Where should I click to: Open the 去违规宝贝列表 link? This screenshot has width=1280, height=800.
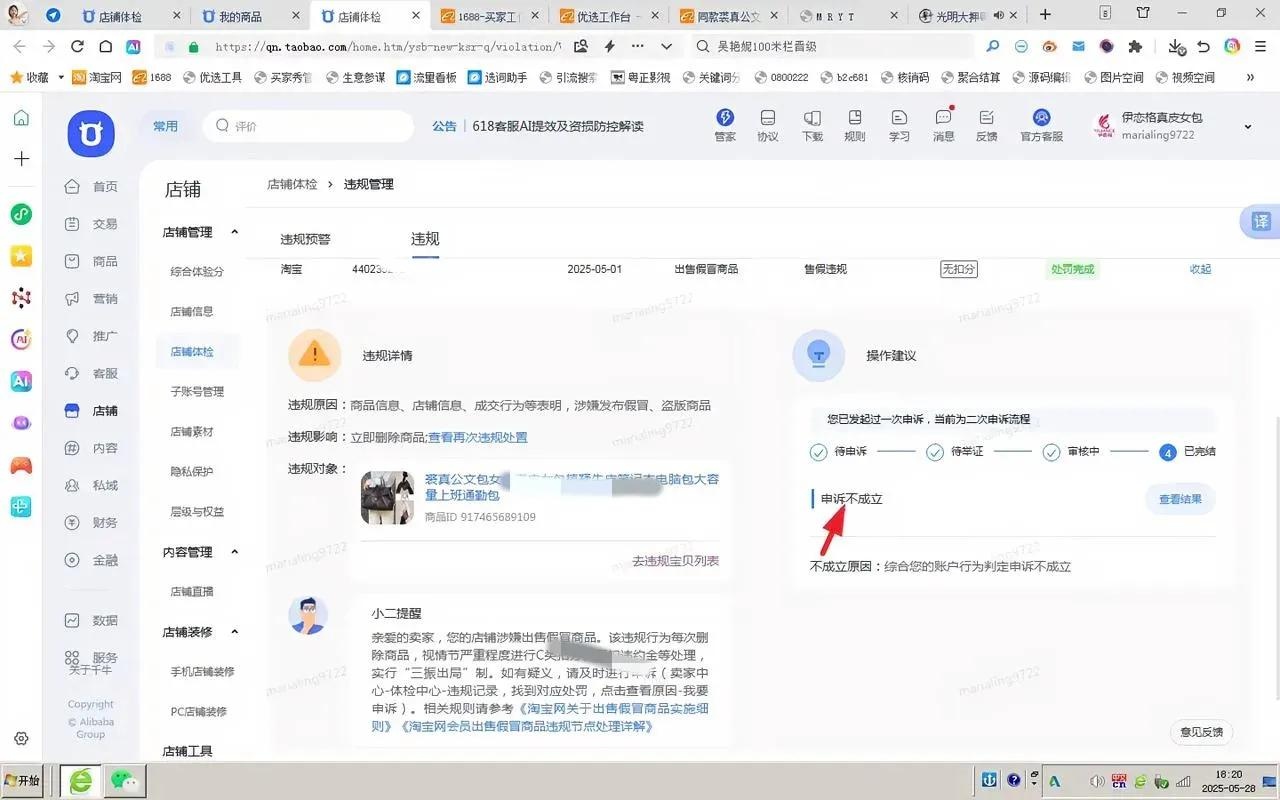(675, 561)
